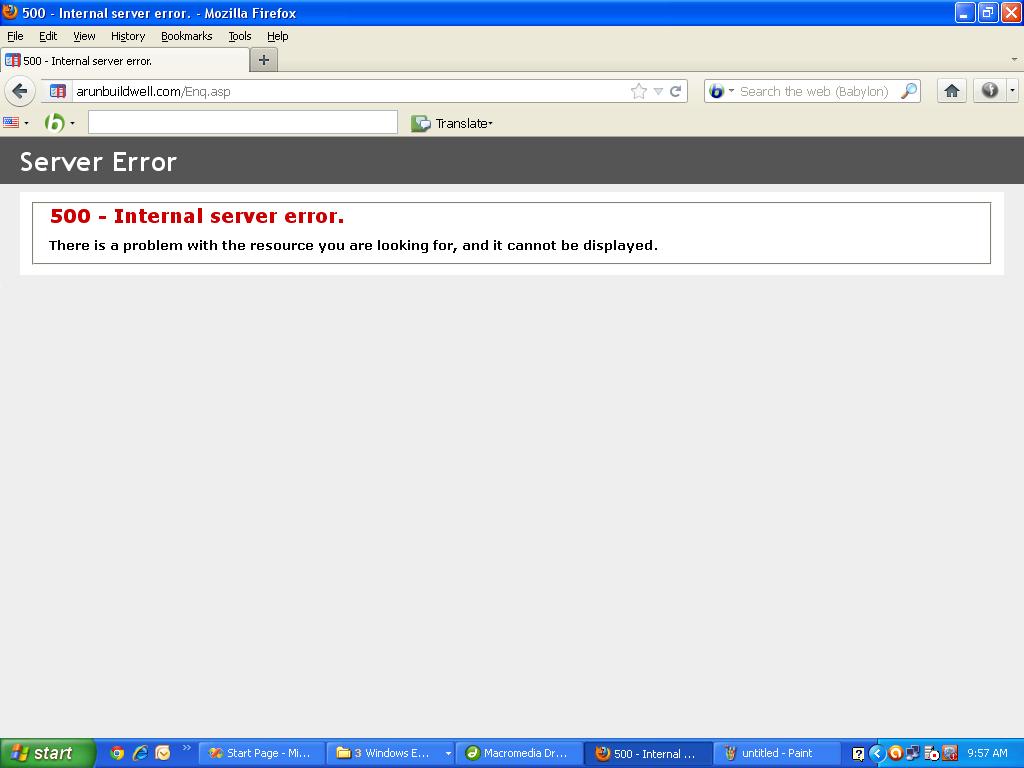Click the back navigation arrow
Image resolution: width=1024 pixels, height=768 pixels.
[20, 91]
